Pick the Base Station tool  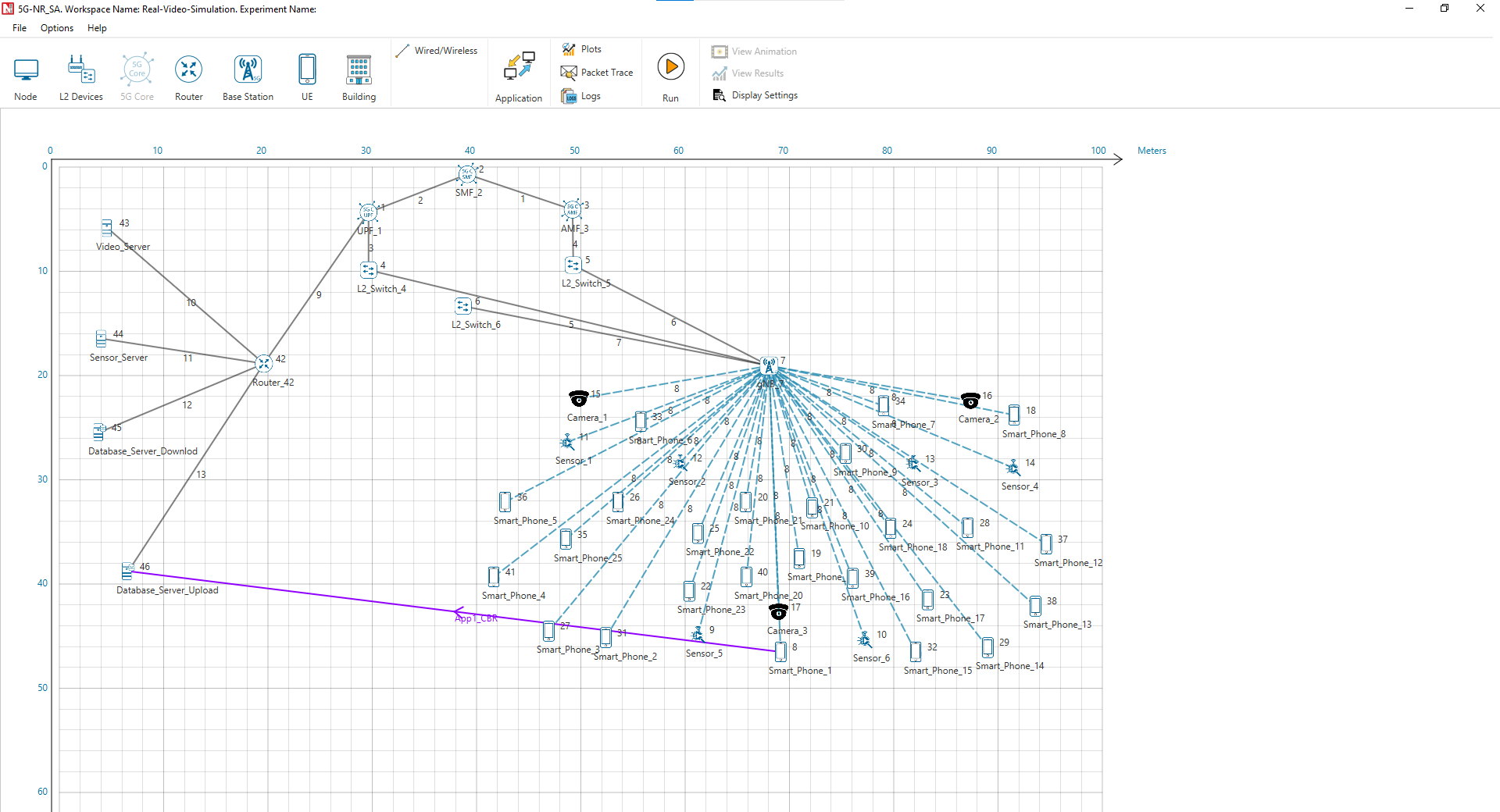coord(248,78)
